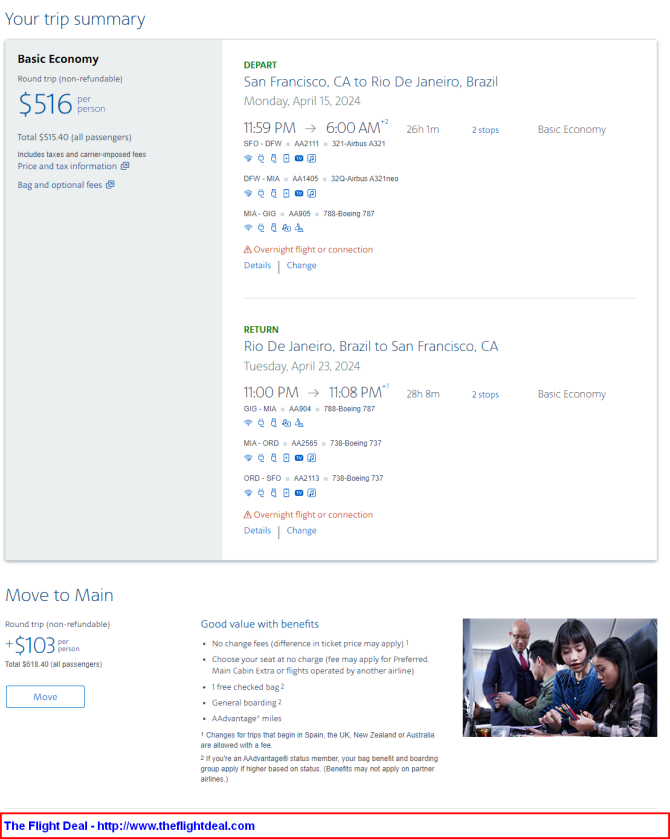The width and height of the screenshot is (670, 839).
Task: Click the power outlet icon for flight AA904
Action: coord(260,423)
